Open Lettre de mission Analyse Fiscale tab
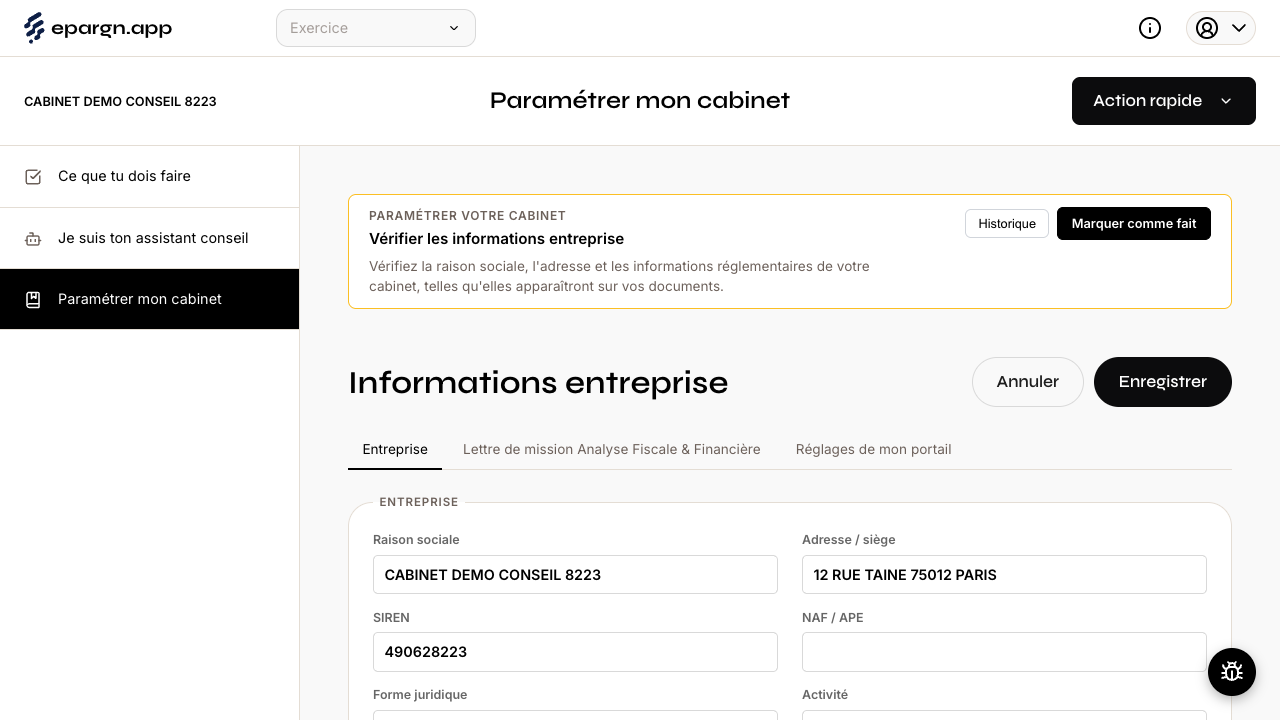 tap(612, 450)
